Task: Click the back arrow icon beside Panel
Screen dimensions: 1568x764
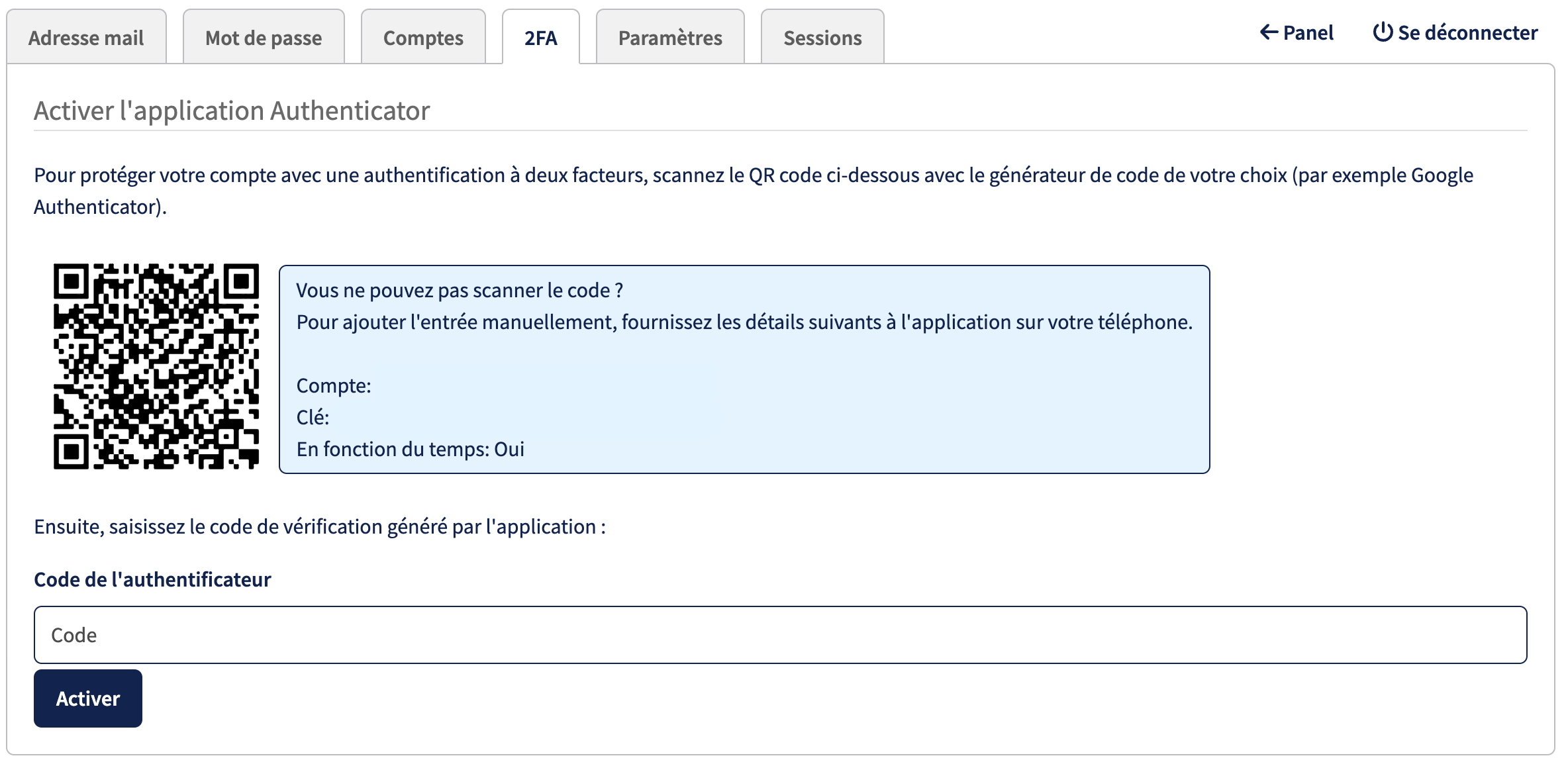Action: (1269, 32)
